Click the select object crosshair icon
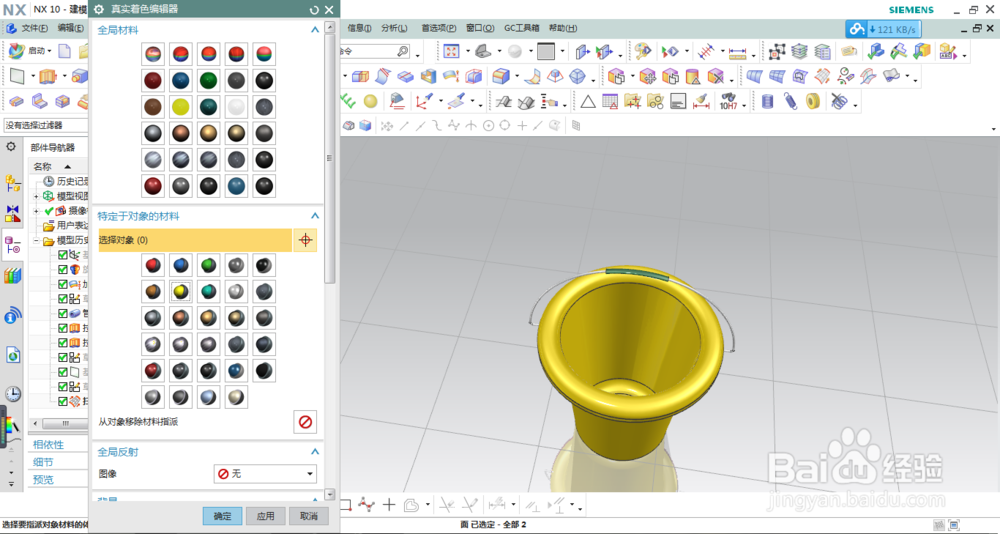This screenshot has width=1000, height=534. 305,240
